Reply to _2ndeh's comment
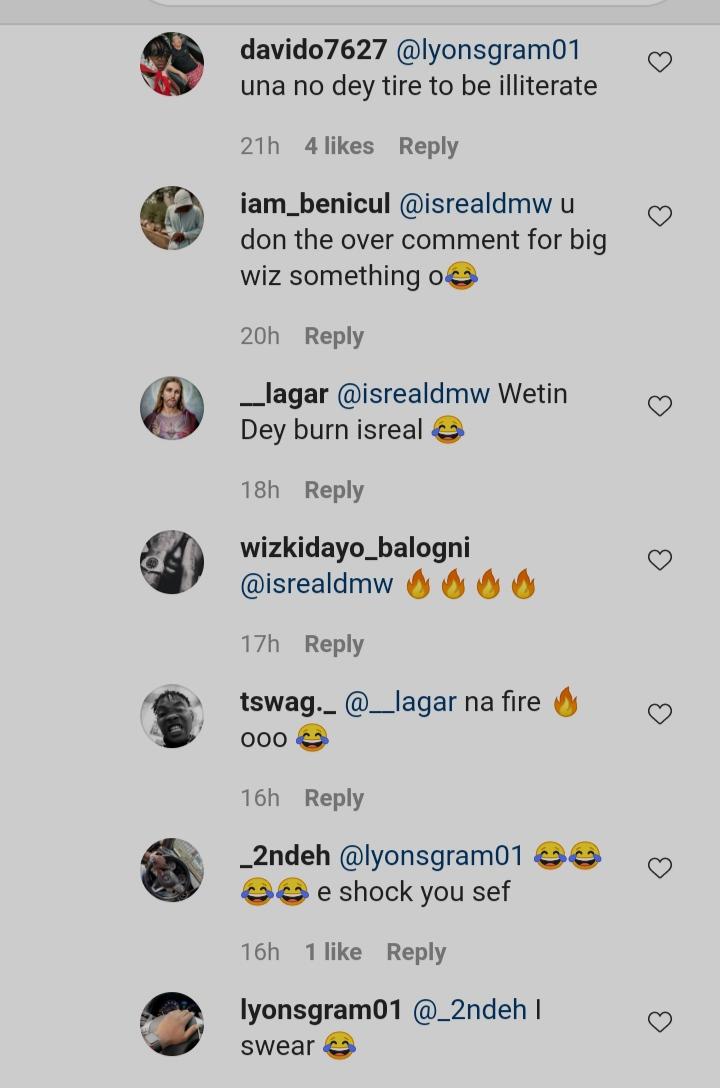720x1088 pixels. tap(416, 952)
